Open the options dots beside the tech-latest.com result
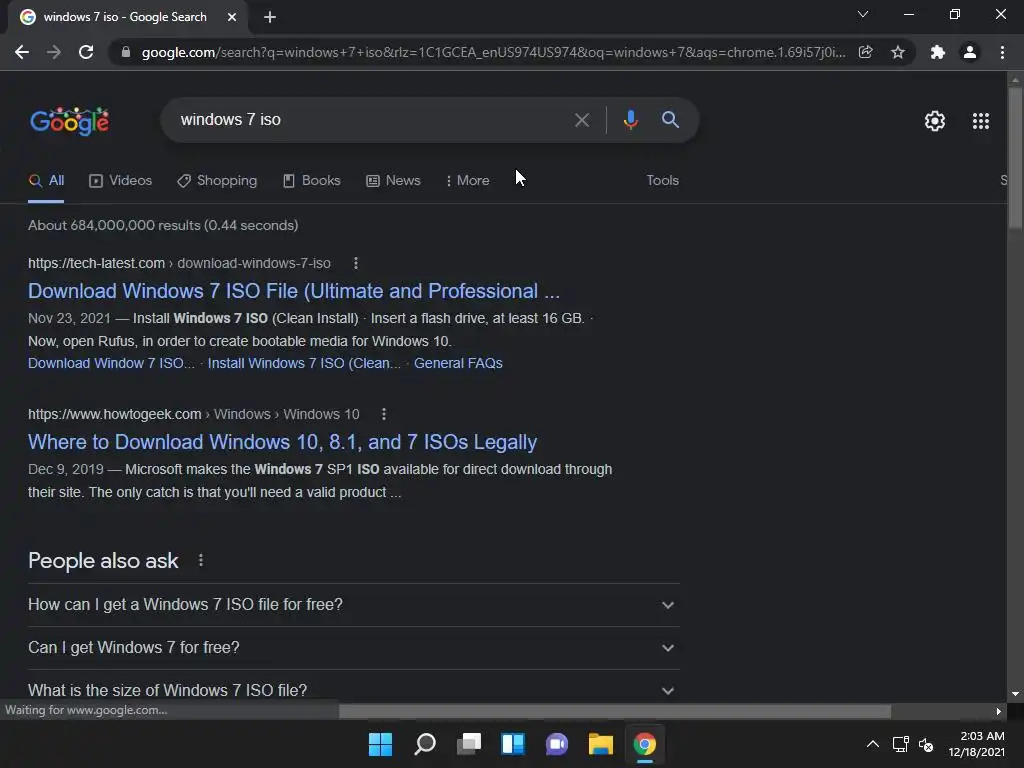This screenshot has height=768, width=1024. coord(355,263)
